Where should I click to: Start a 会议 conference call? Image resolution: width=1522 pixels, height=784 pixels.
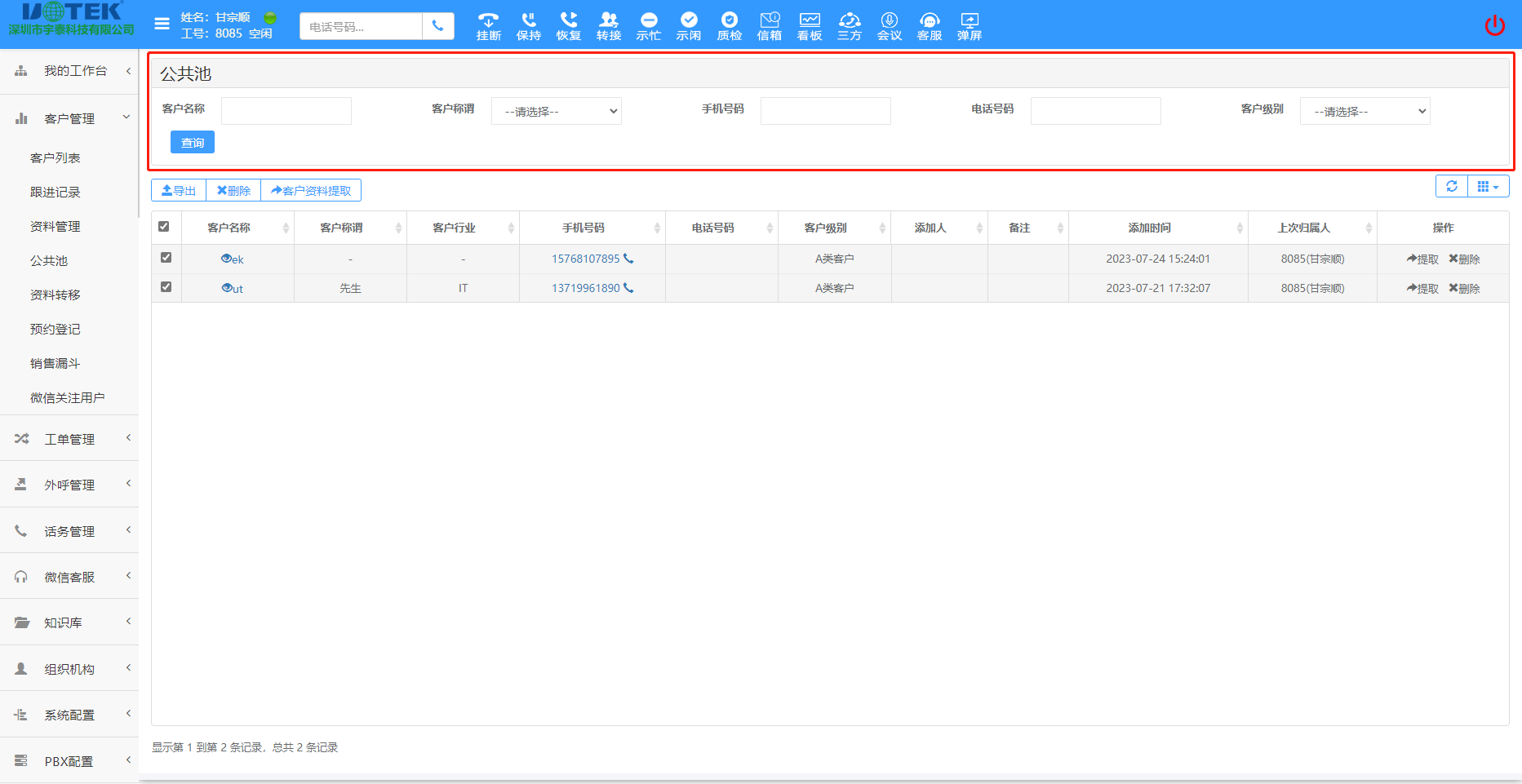click(889, 26)
